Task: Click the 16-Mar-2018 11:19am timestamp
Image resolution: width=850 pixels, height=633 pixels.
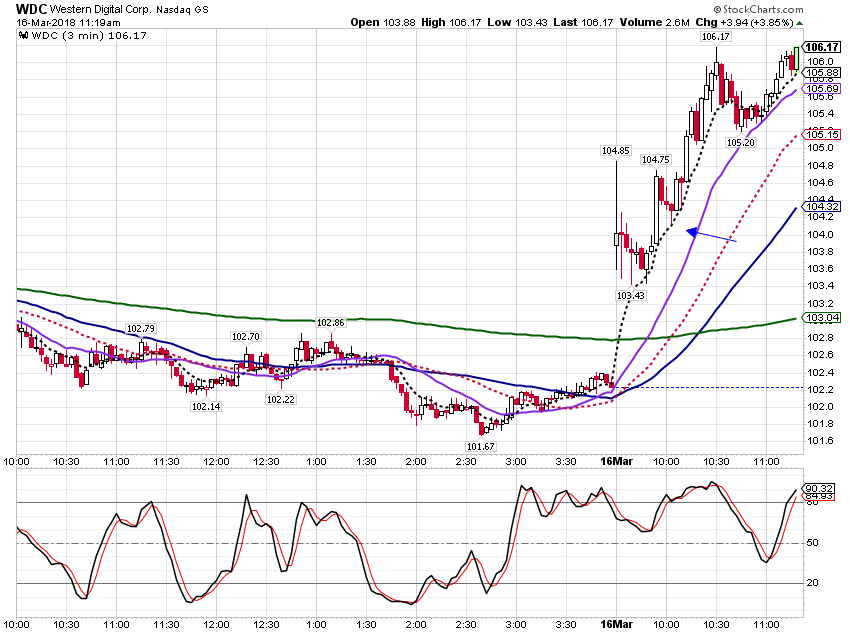Action: click(68, 23)
